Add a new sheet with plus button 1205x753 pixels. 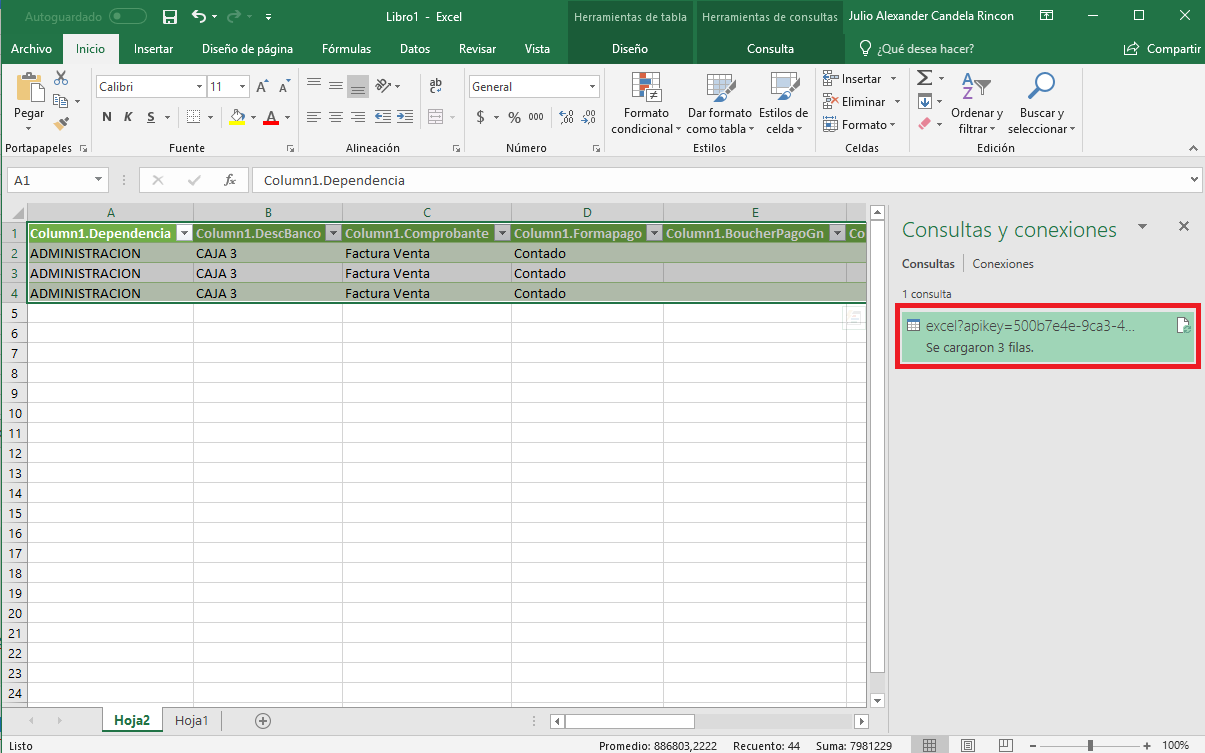pos(263,720)
